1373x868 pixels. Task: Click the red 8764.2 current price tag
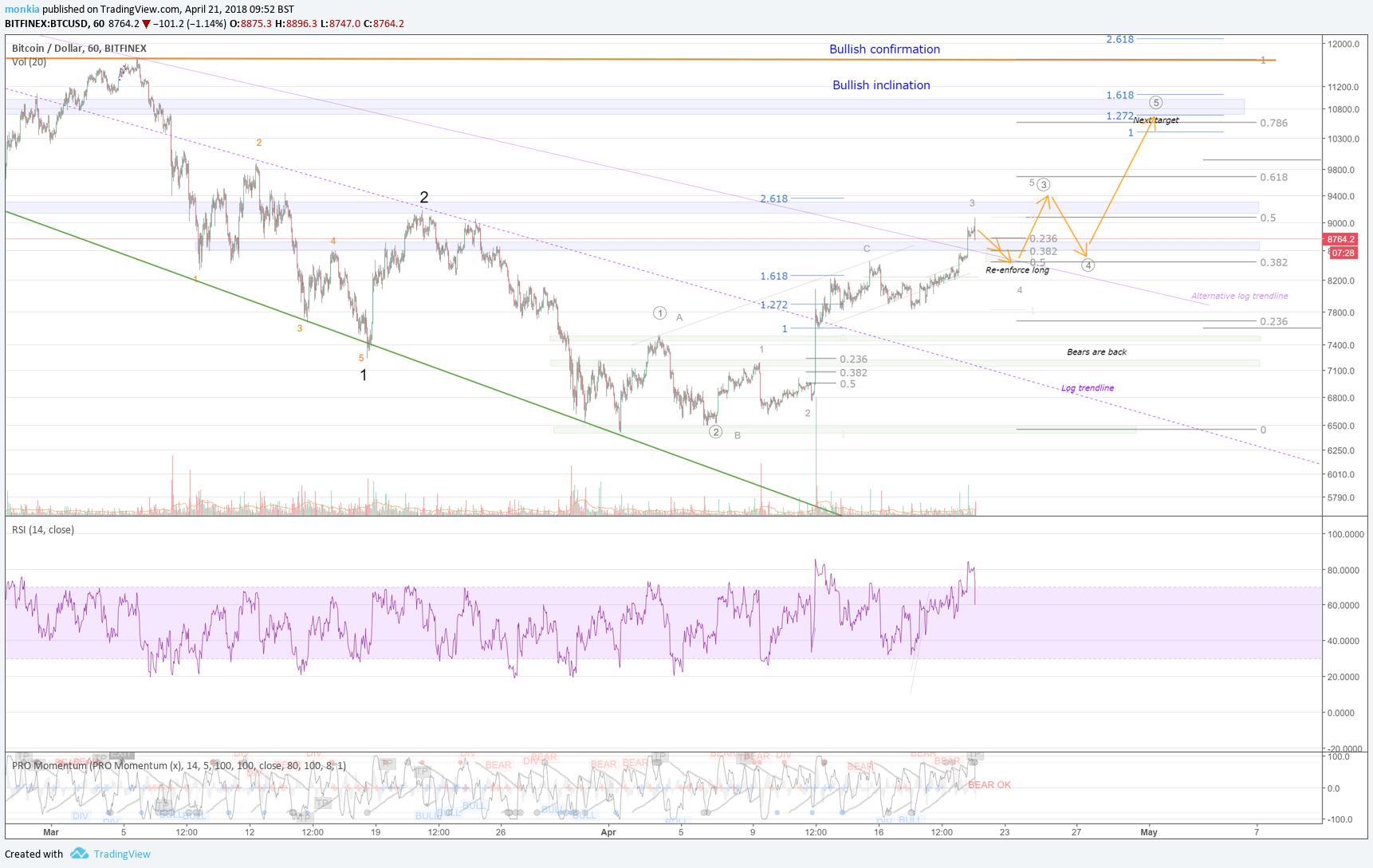[x=1340, y=239]
